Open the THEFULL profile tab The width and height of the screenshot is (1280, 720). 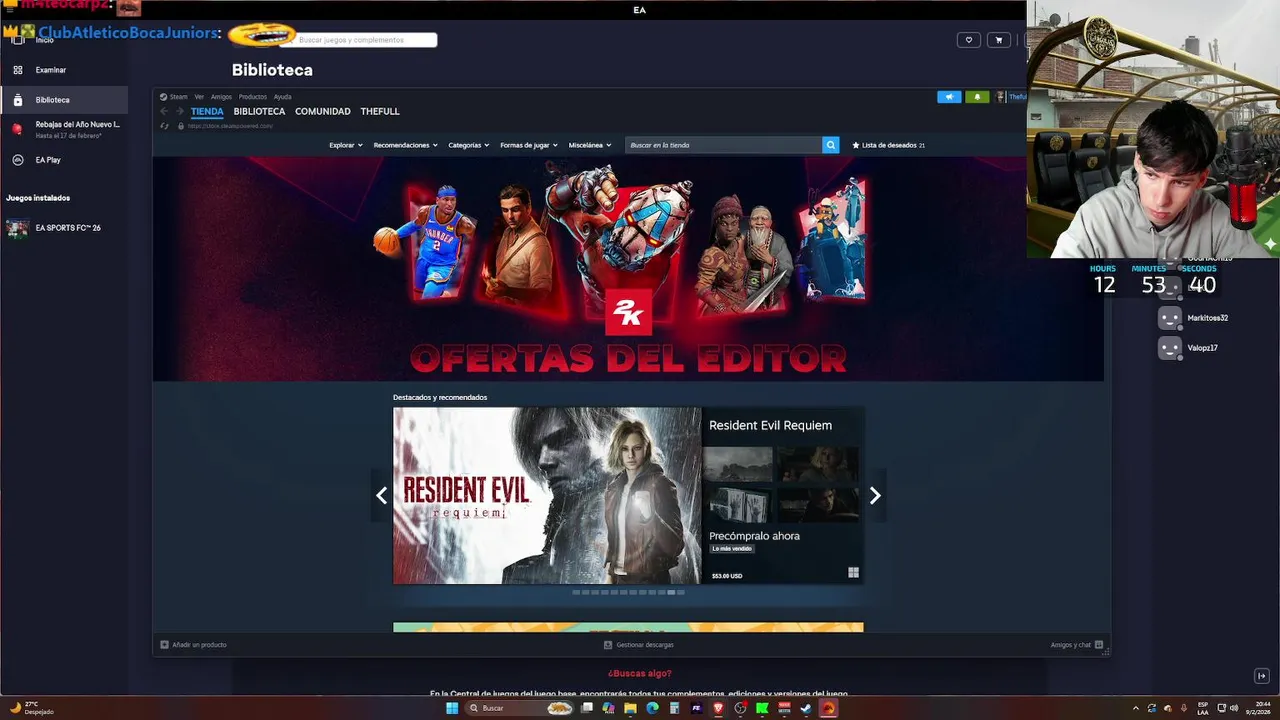(x=380, y=111)
